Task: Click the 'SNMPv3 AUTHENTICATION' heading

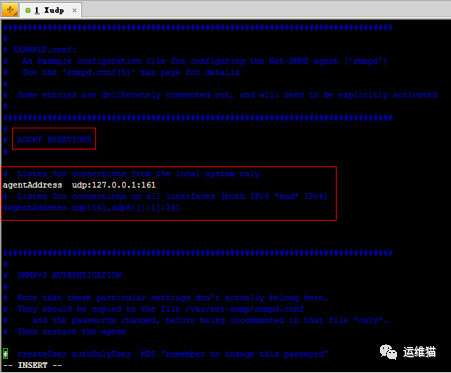Action: click(69, 275)
